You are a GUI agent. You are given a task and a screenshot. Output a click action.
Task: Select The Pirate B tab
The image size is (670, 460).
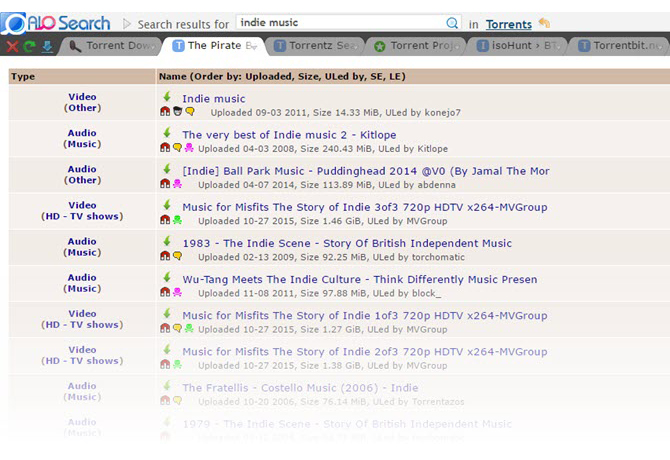click(214, 46)
